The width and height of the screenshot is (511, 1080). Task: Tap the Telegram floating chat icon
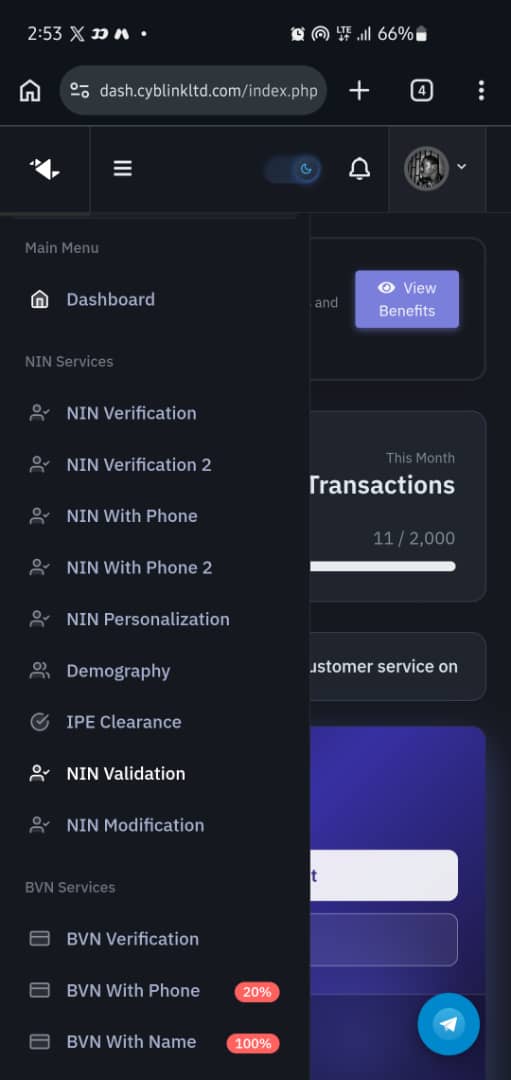click(448, 1024)
